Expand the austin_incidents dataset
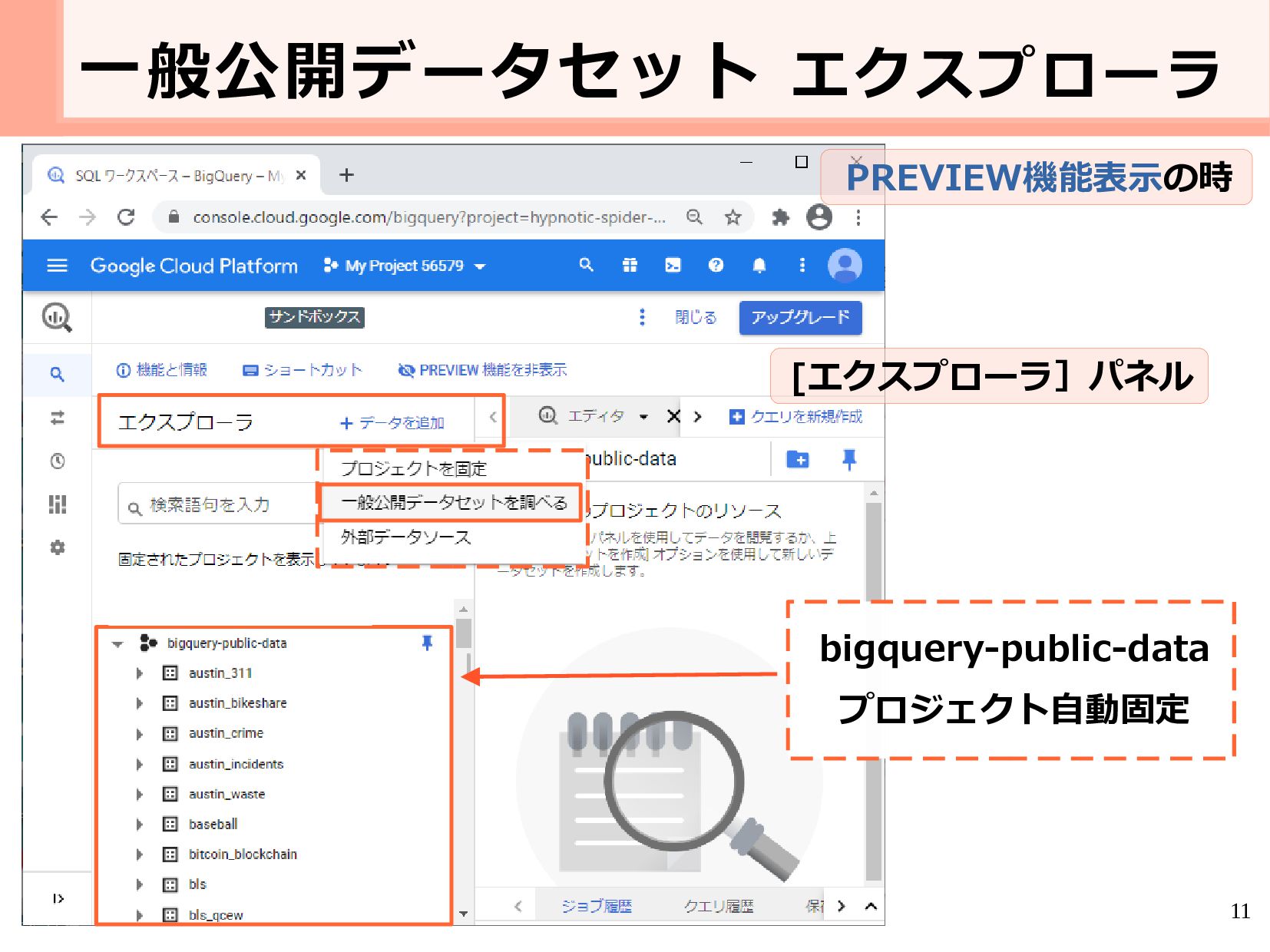This screenshot has width=1270, height=952. pyautogui.click(x=140, y=764)
